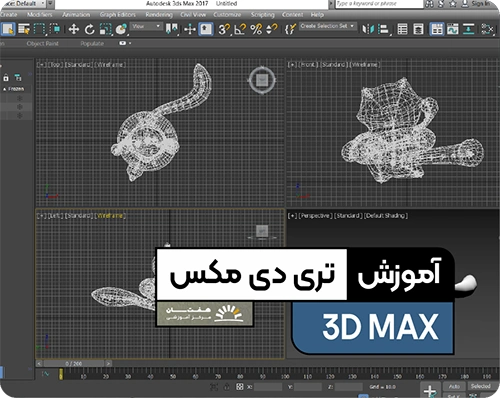
Task: Open the Scripting menu
Action: 263,15
